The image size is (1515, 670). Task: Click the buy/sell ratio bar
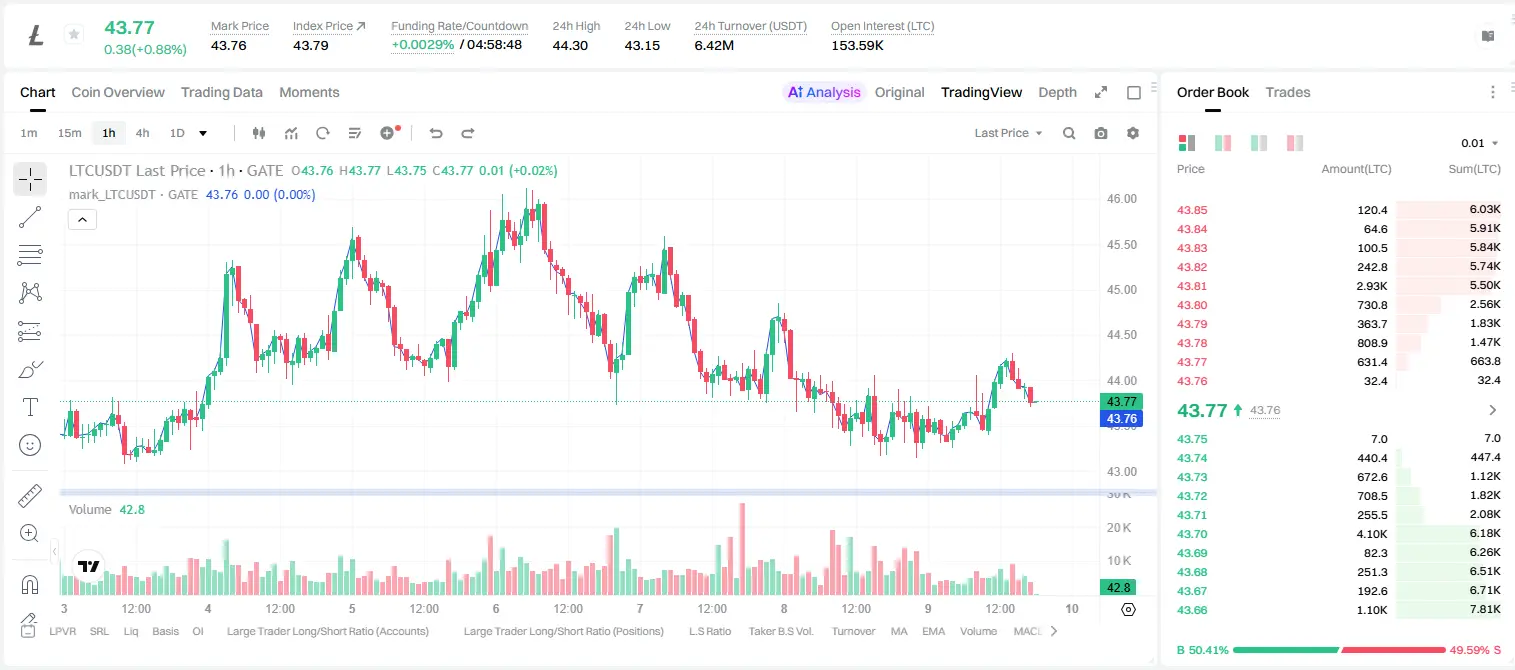(x=1339, y=650)
